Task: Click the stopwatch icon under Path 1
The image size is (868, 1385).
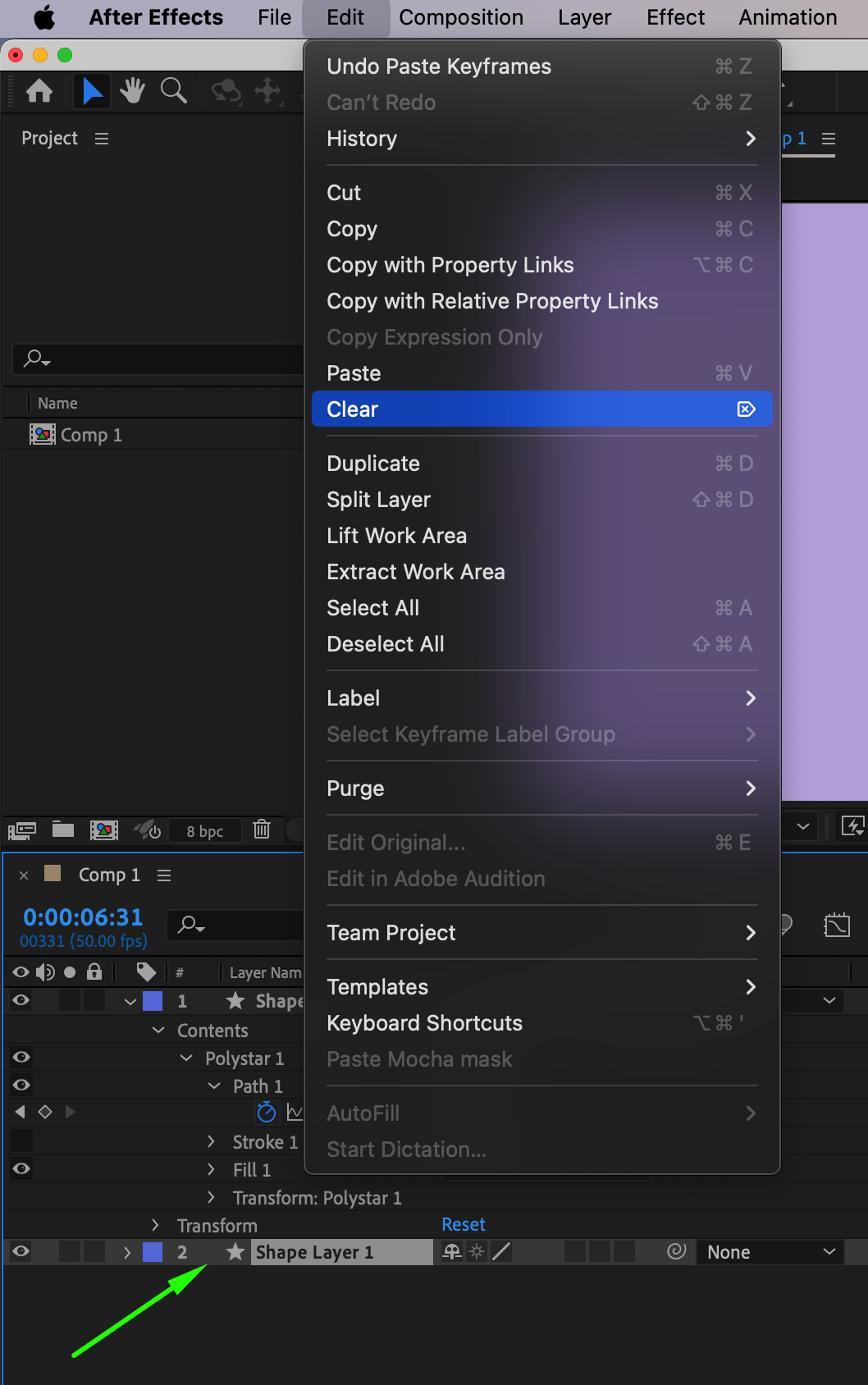Action: click(266, 1113)
